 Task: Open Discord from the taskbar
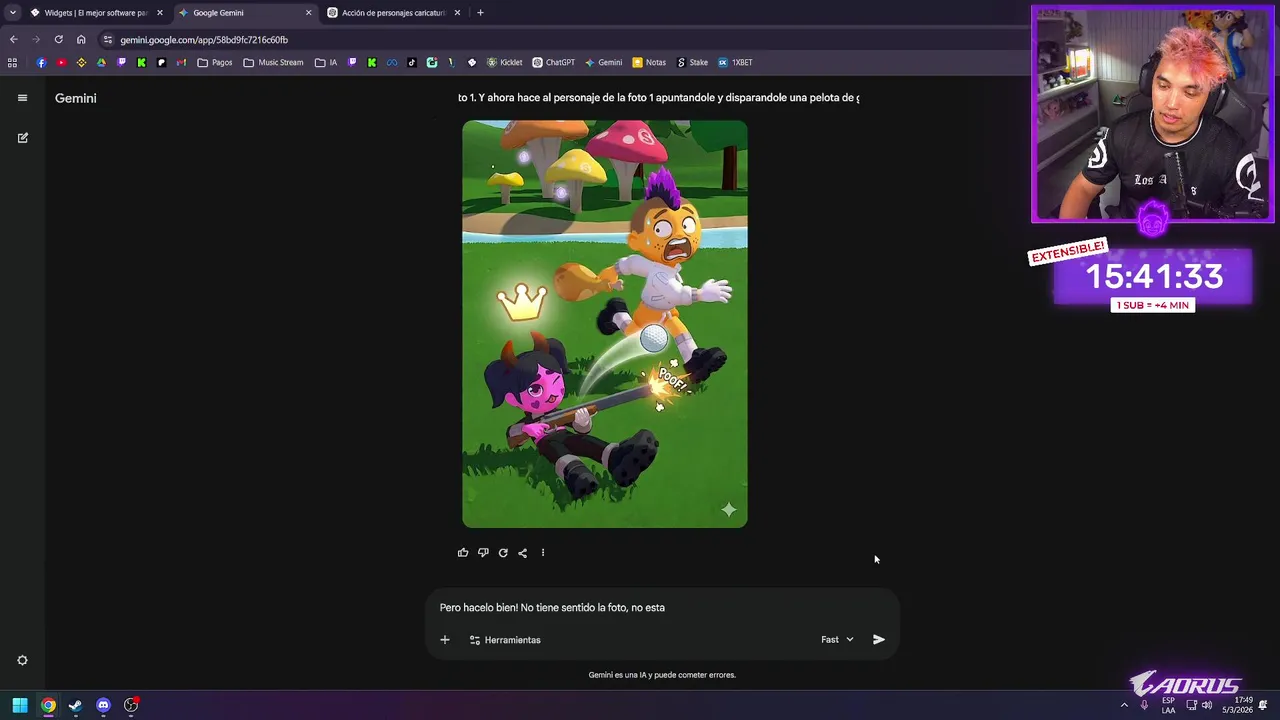click(x=103, y=705)
